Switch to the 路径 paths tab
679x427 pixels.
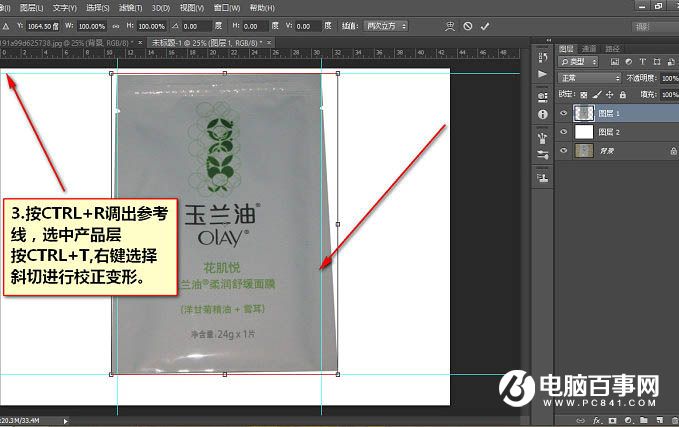(x=613, y=49)
